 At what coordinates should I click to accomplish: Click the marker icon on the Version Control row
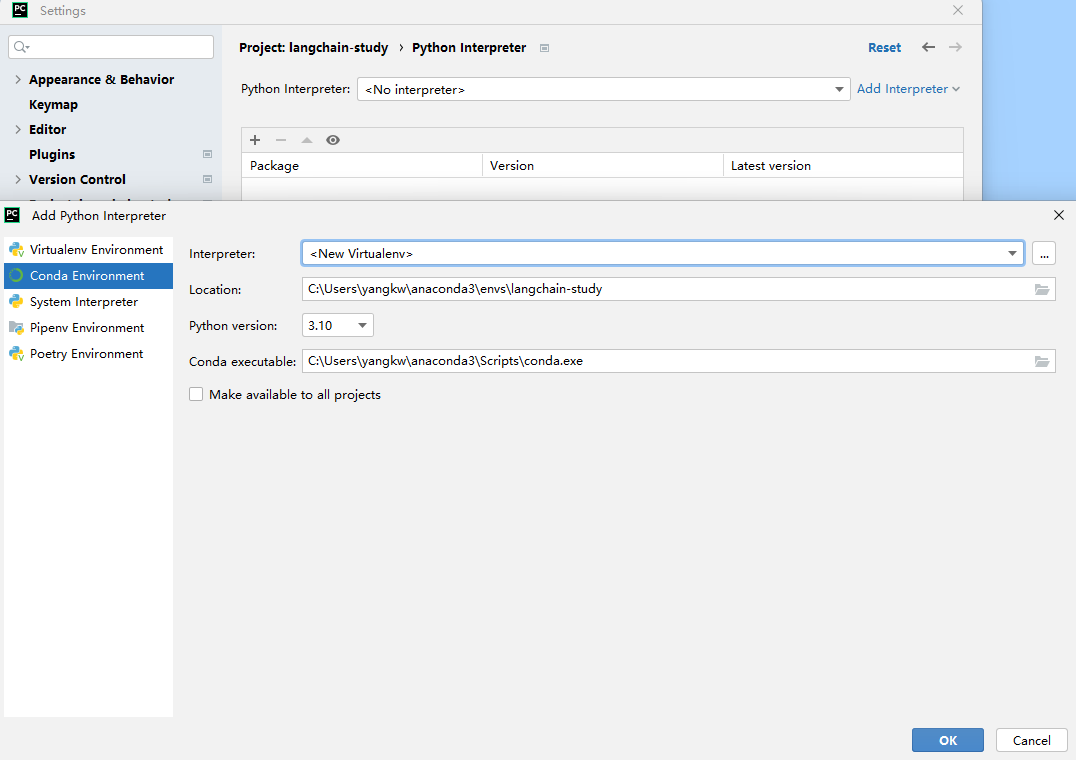pyautogui.click(x=207, y=179)
